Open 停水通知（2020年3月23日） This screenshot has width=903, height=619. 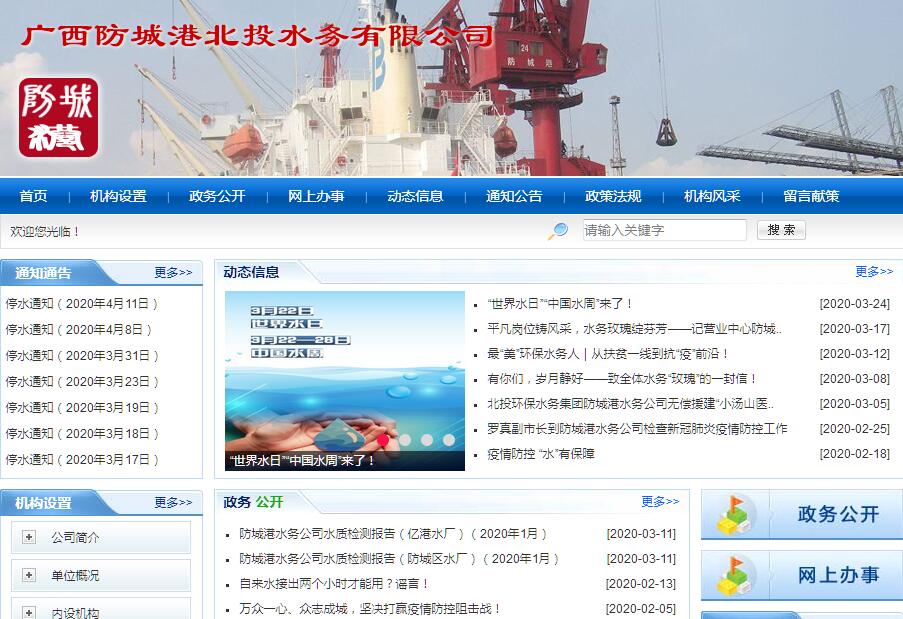pyautogui.click(x=82, y=381)
